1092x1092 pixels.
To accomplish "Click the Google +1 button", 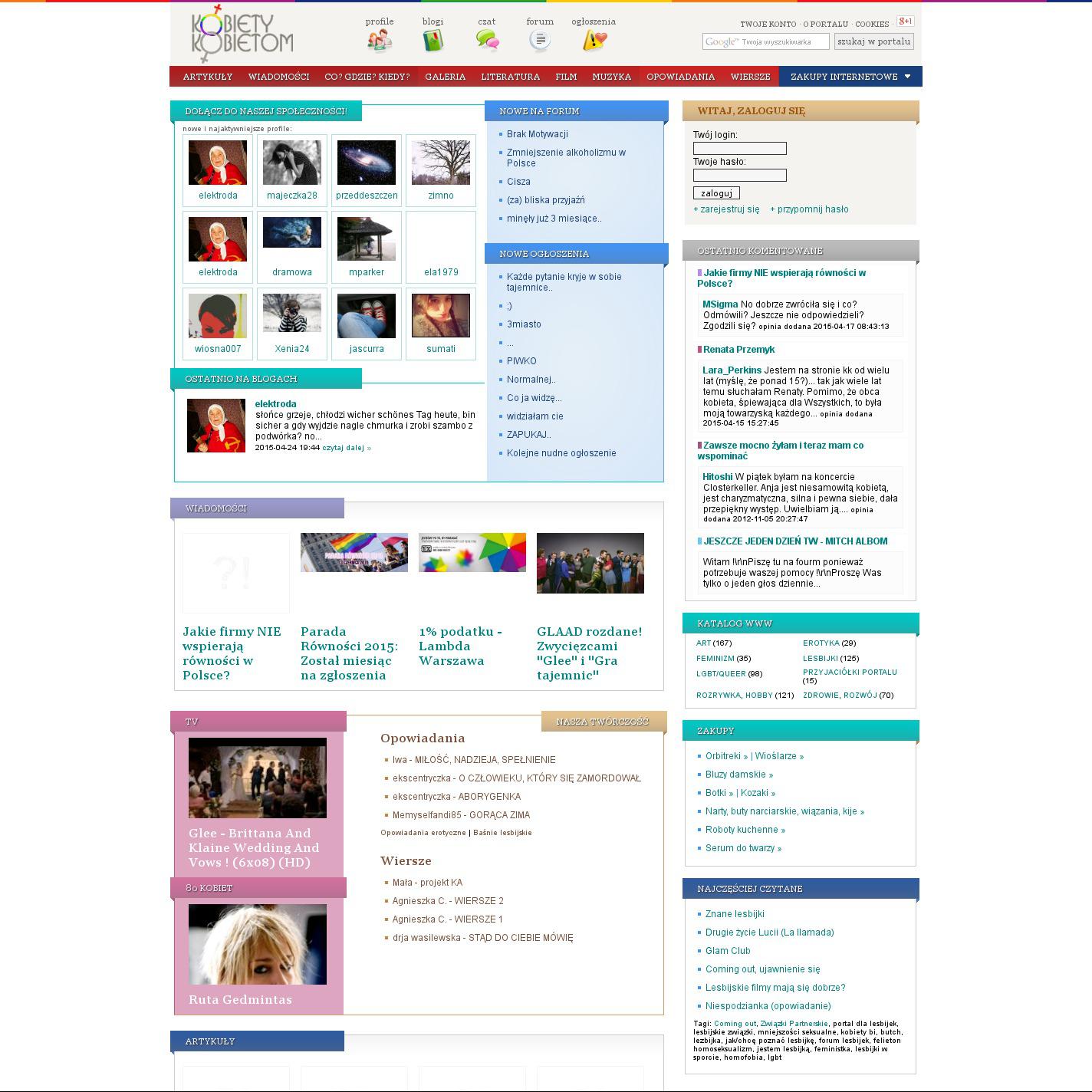I will pyautogui.click(x=905, y=21).
